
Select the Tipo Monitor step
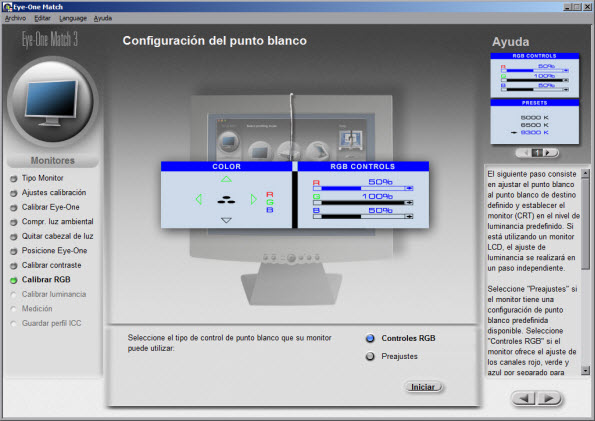tap(42, 178)
